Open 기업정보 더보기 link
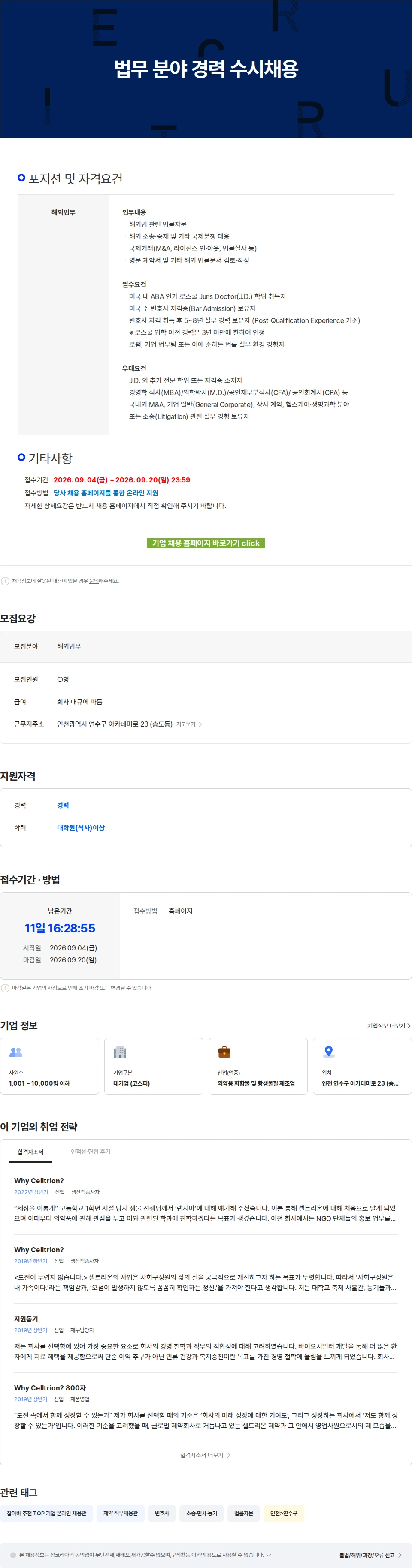412x1568 pixels. 389,1025
